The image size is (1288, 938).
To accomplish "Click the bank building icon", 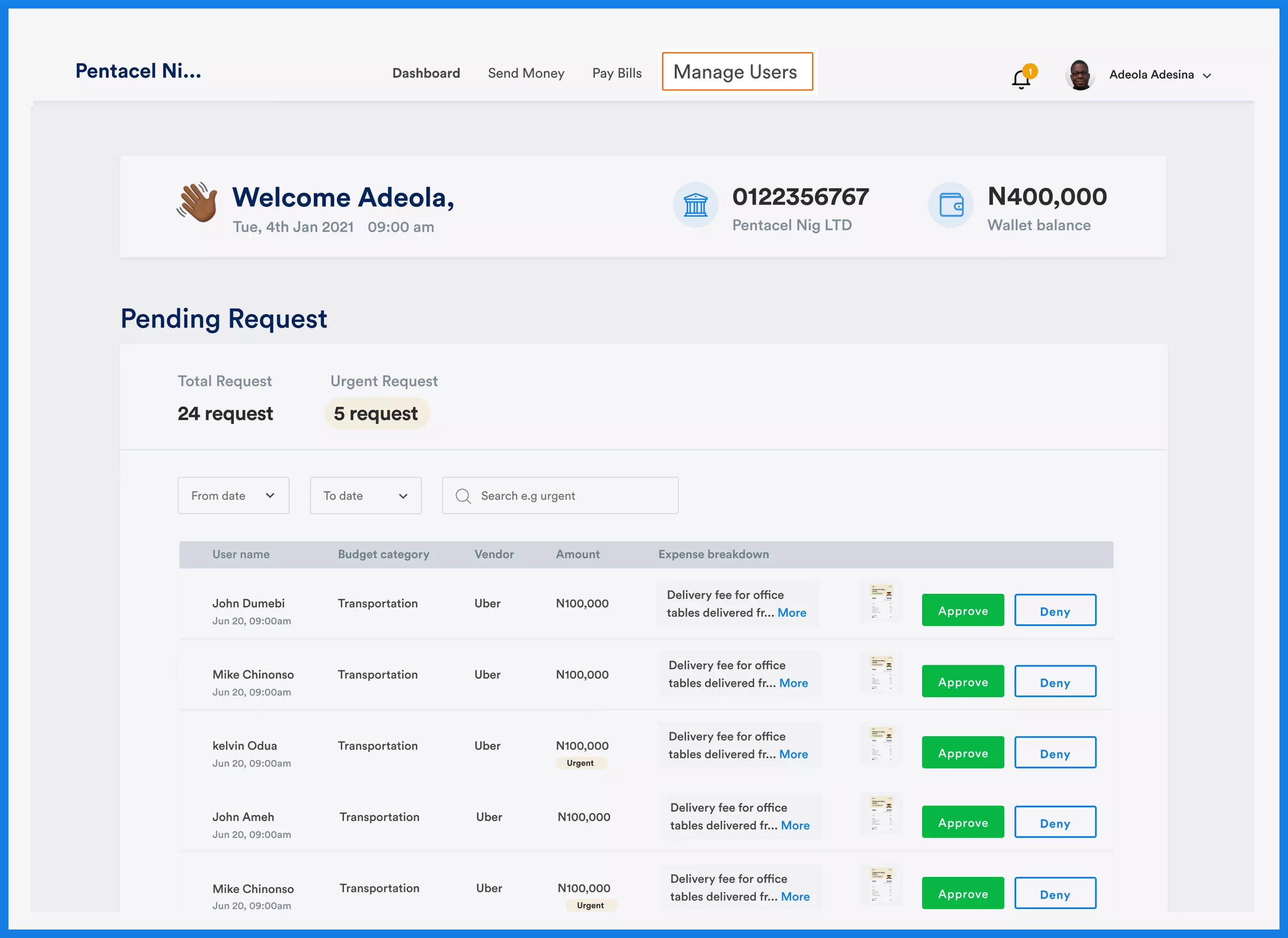I will click(695, 204).
